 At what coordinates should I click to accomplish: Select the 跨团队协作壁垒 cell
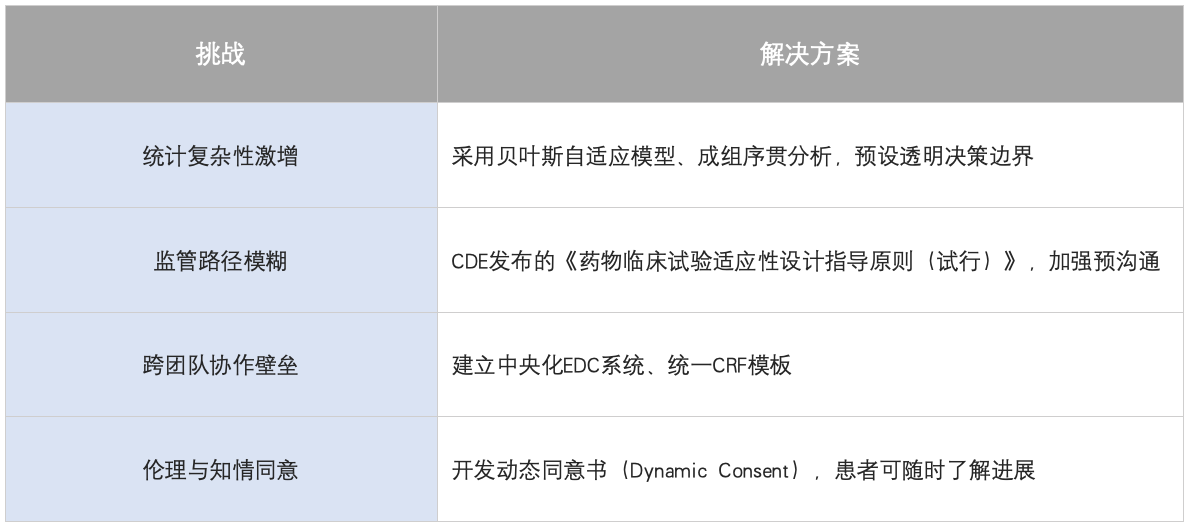coord(220,365)
